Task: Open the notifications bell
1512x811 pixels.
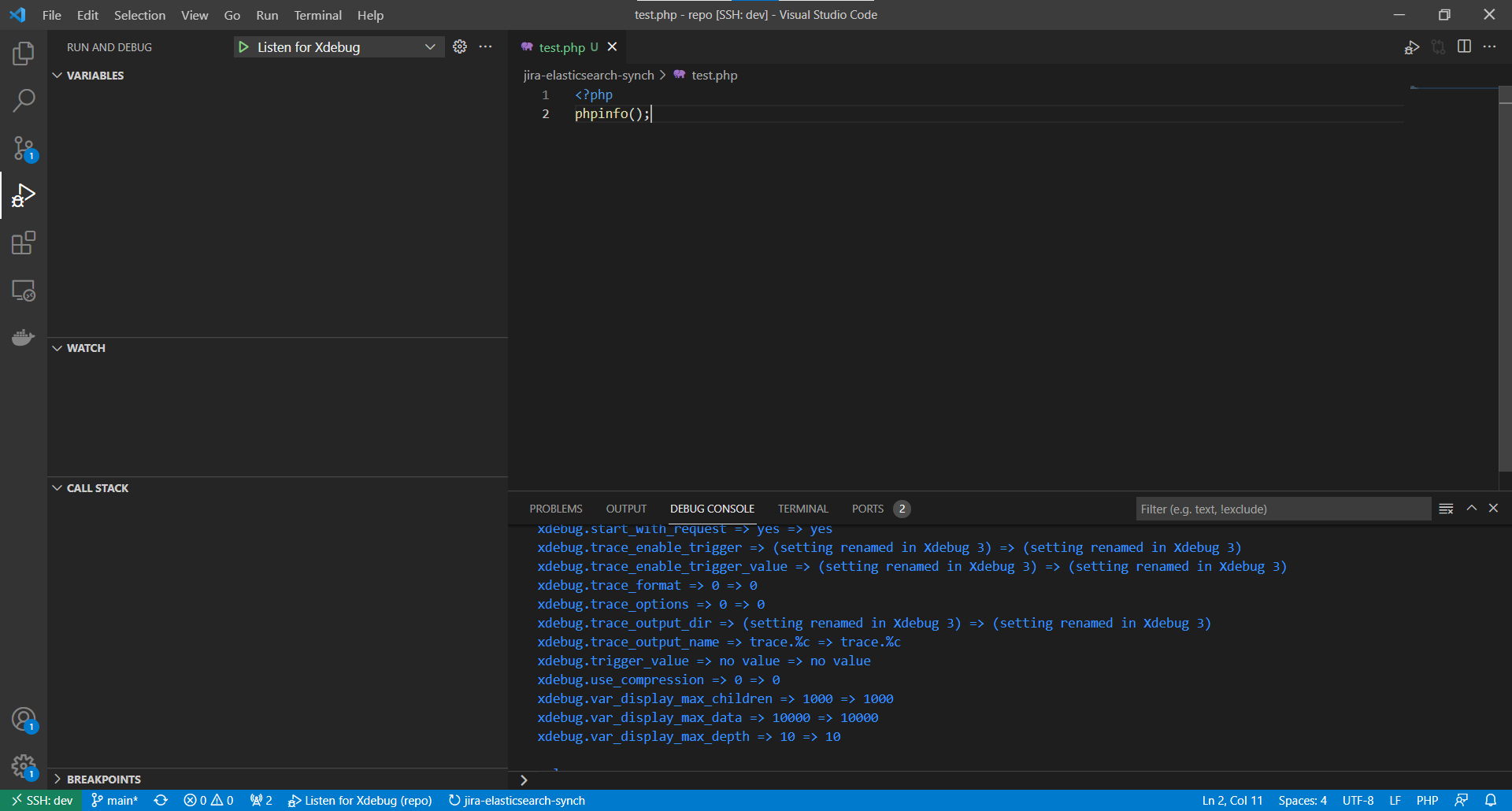Action: coord(1491,801)
